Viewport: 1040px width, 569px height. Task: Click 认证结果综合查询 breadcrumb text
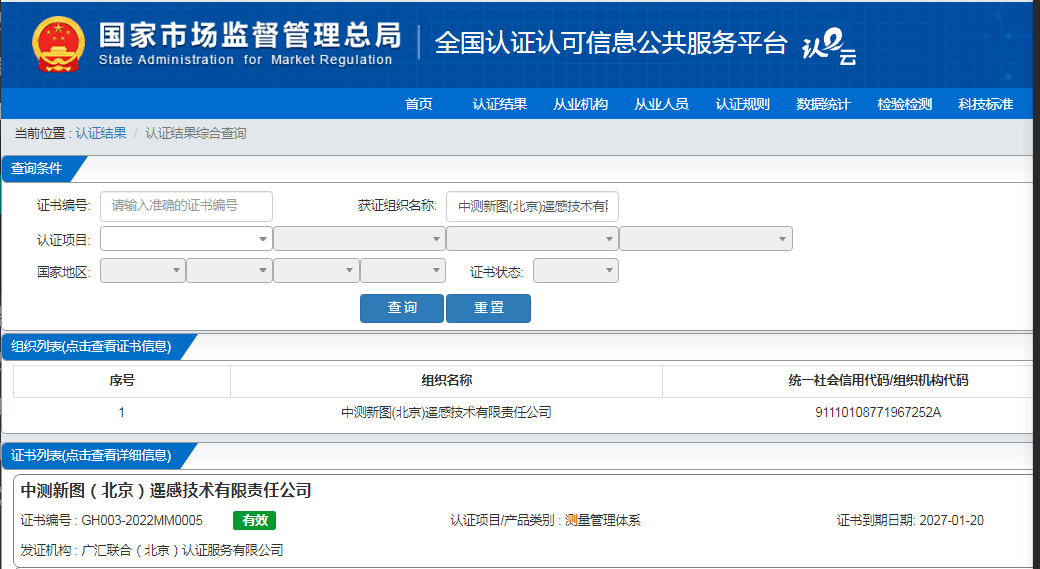click(196, 133)
